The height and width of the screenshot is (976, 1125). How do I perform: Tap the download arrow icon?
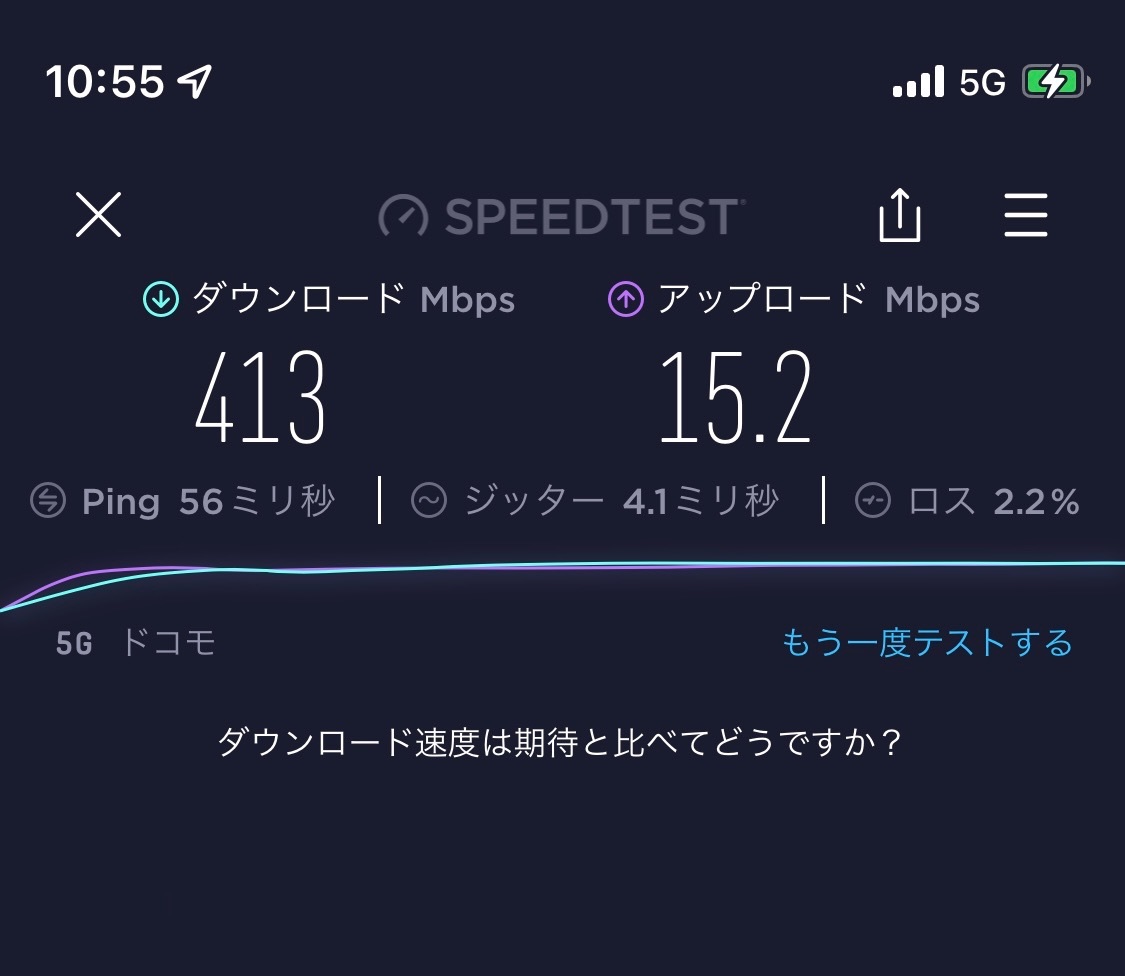pos(160,299)
